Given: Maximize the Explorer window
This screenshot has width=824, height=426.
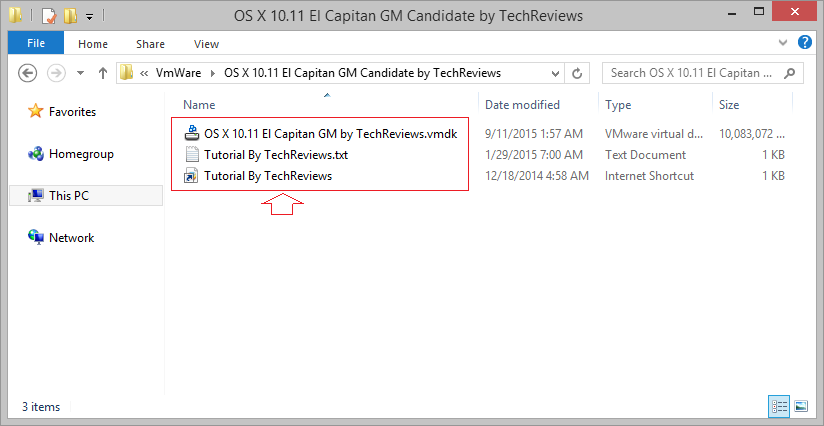Looking at the screenshot, I should (759, 11).
